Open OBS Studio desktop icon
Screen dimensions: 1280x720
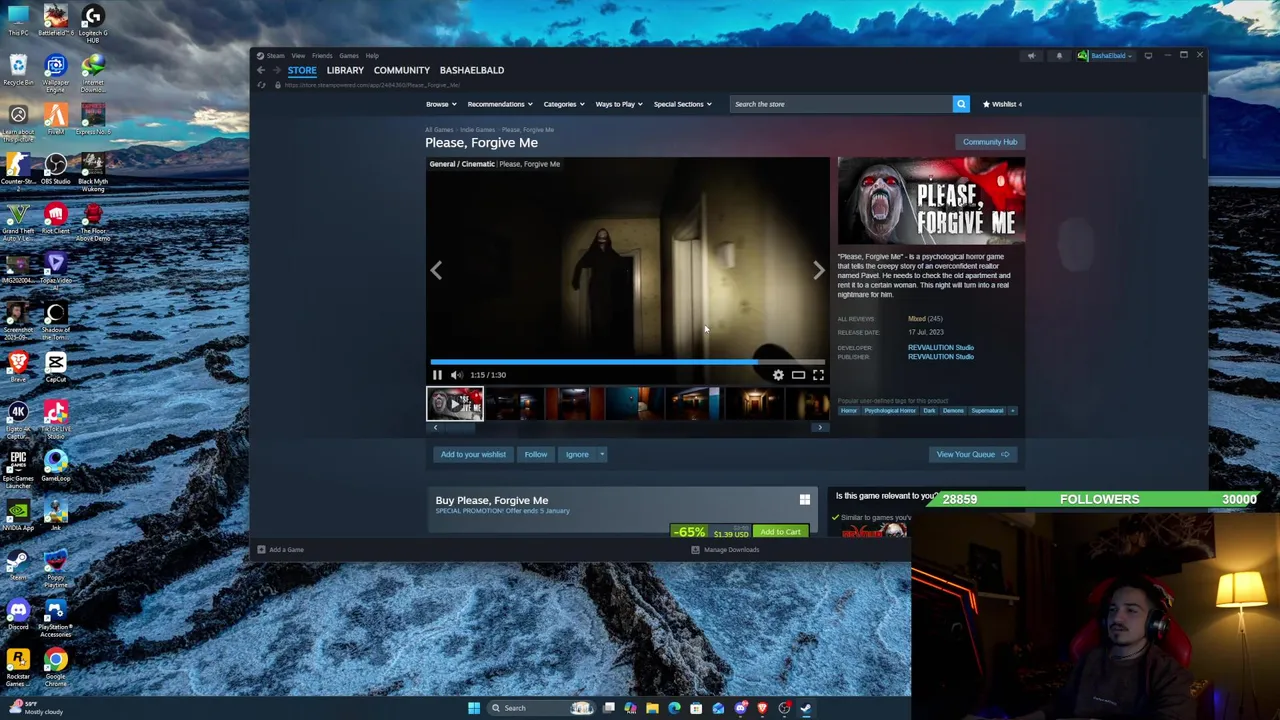pyautogui.click(x=55, y=169)
